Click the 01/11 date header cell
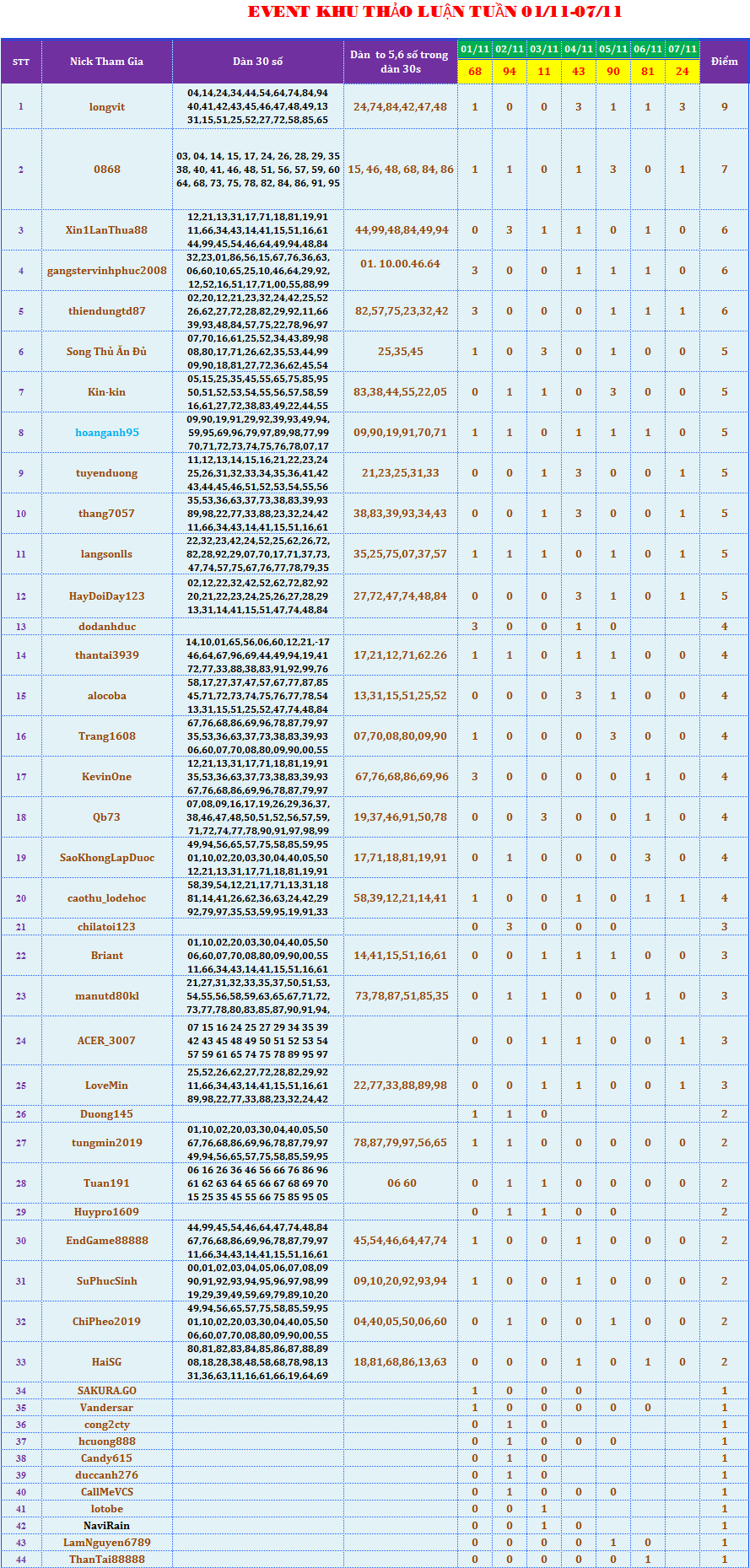Screen dimensions: 750x1568 (475, 49)
